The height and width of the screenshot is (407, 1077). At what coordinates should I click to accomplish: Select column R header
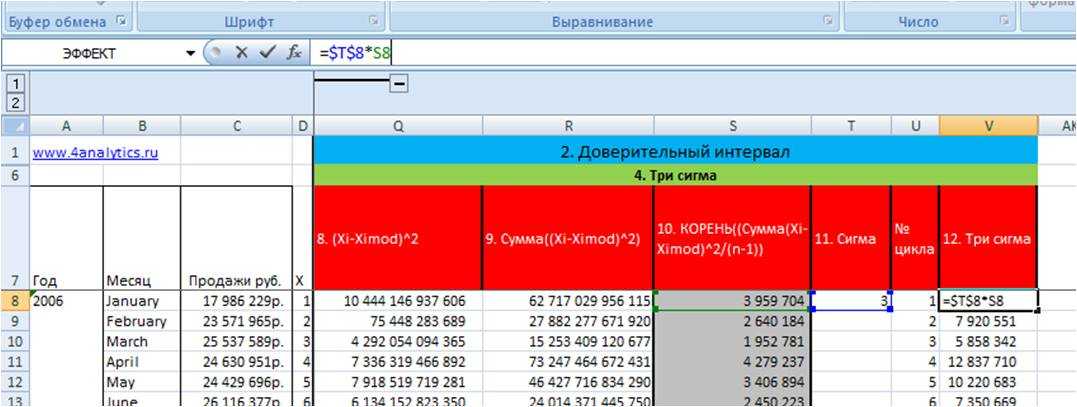point(568,126)
